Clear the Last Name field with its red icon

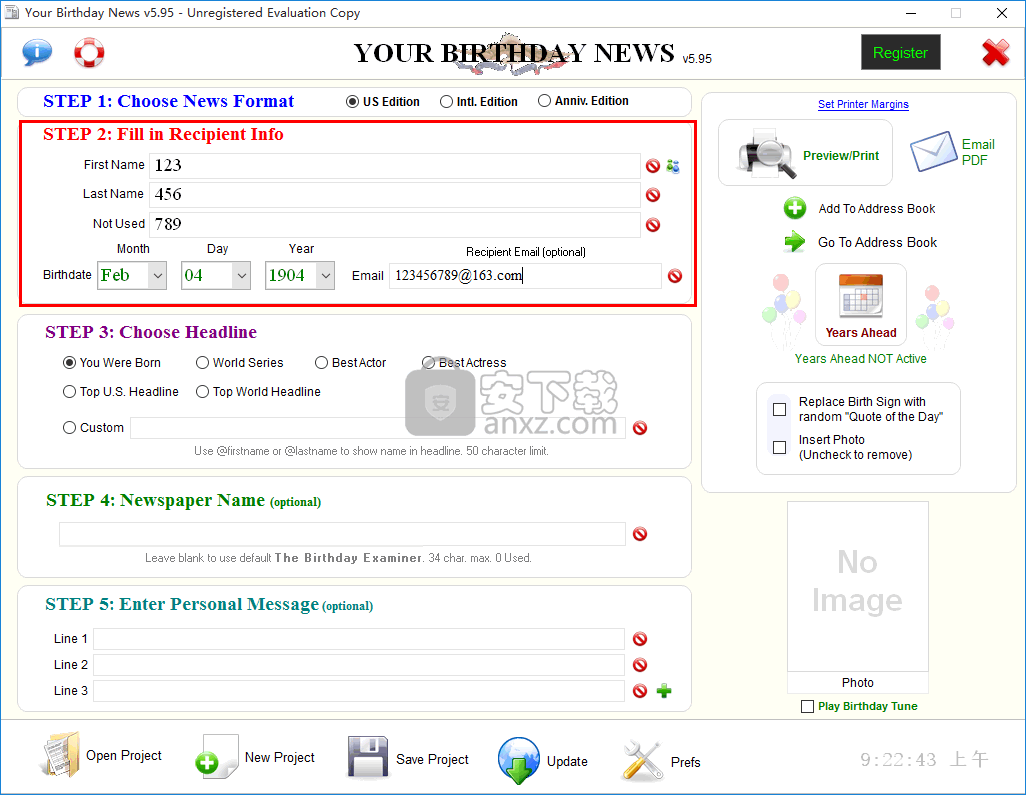tap(653, 195)
